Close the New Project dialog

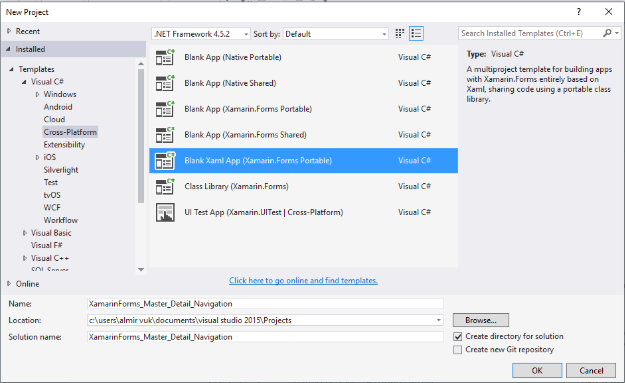608,12
